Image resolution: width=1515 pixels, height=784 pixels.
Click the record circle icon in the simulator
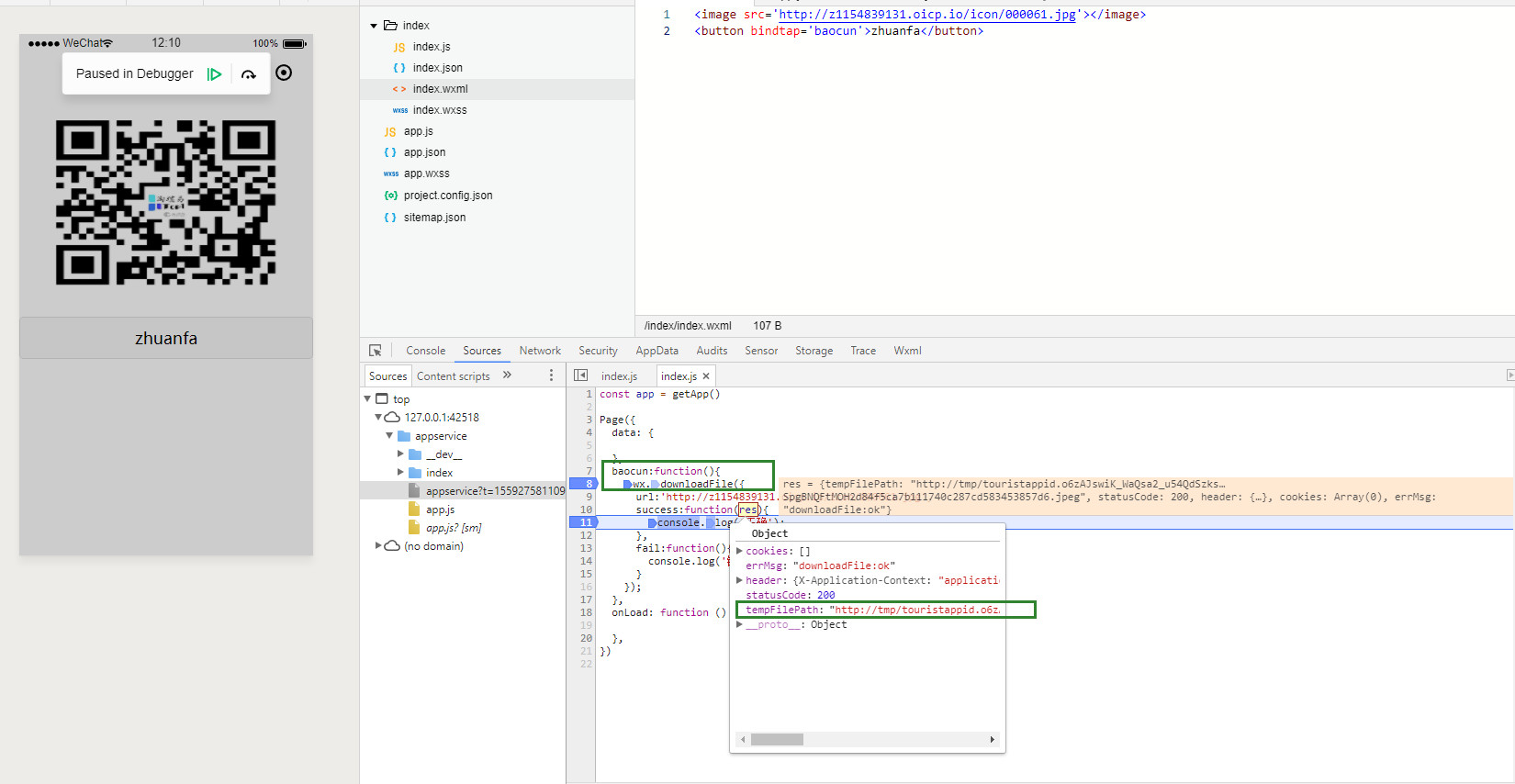(284, 73)
